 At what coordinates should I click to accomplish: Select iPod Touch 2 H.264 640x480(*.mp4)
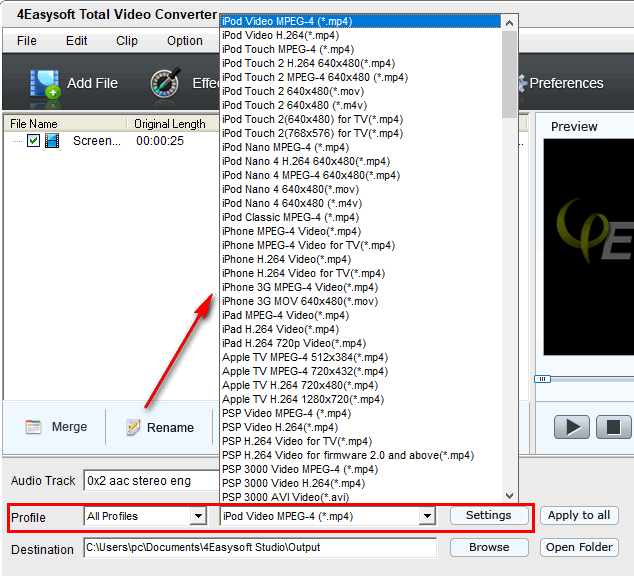[x=361, y=63]
